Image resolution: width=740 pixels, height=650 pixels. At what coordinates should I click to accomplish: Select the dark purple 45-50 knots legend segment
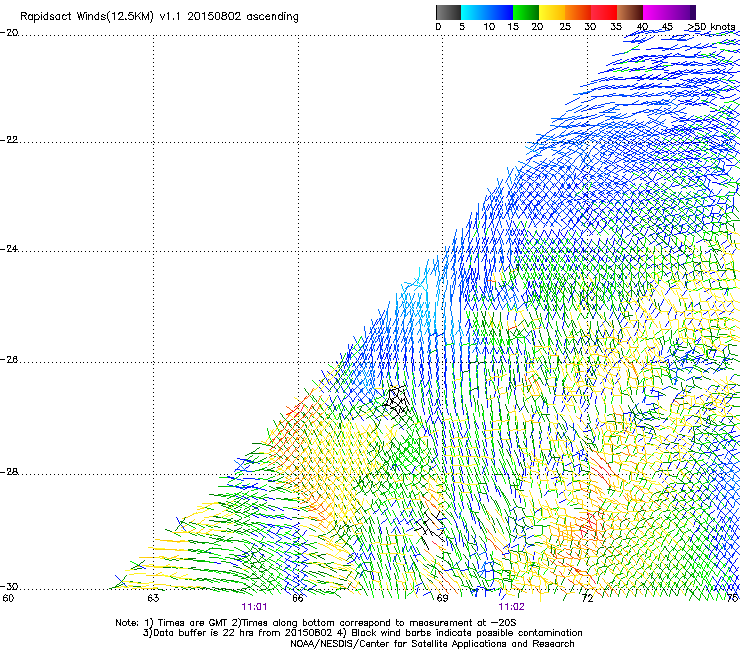pos(682,12)
